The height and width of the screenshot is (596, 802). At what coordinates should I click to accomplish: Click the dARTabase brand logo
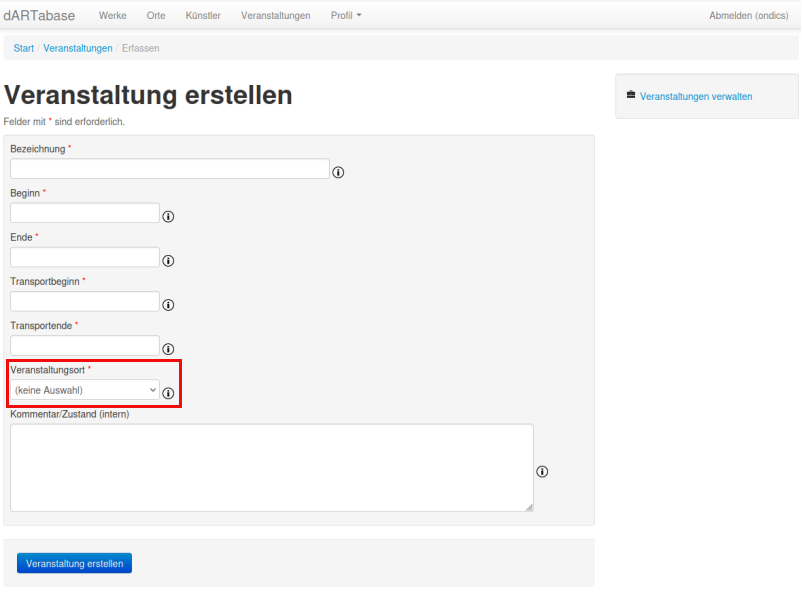click(39, 16)
